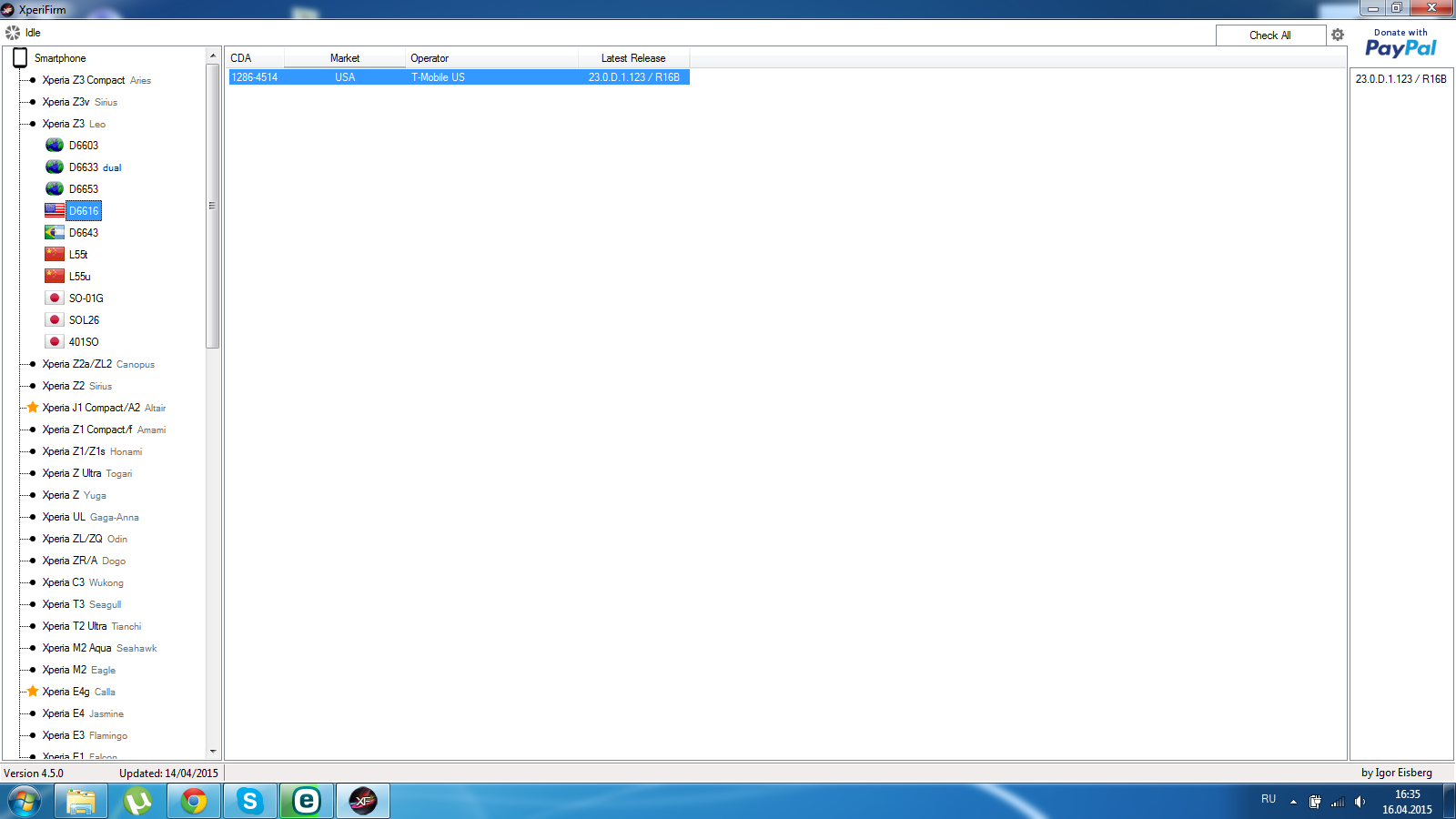Select 23.0.D.1.123 / R16B in right panel
This screenshot has height=819, width=1456.
(1400, 79)
